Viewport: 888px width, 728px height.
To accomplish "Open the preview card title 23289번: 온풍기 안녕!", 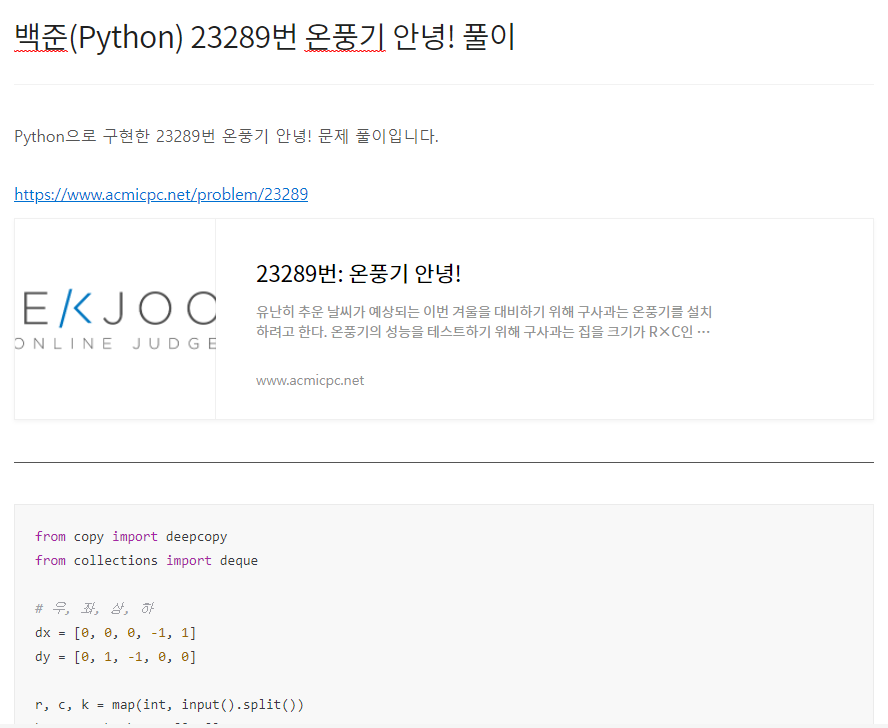I will click(x=358, y=274).
